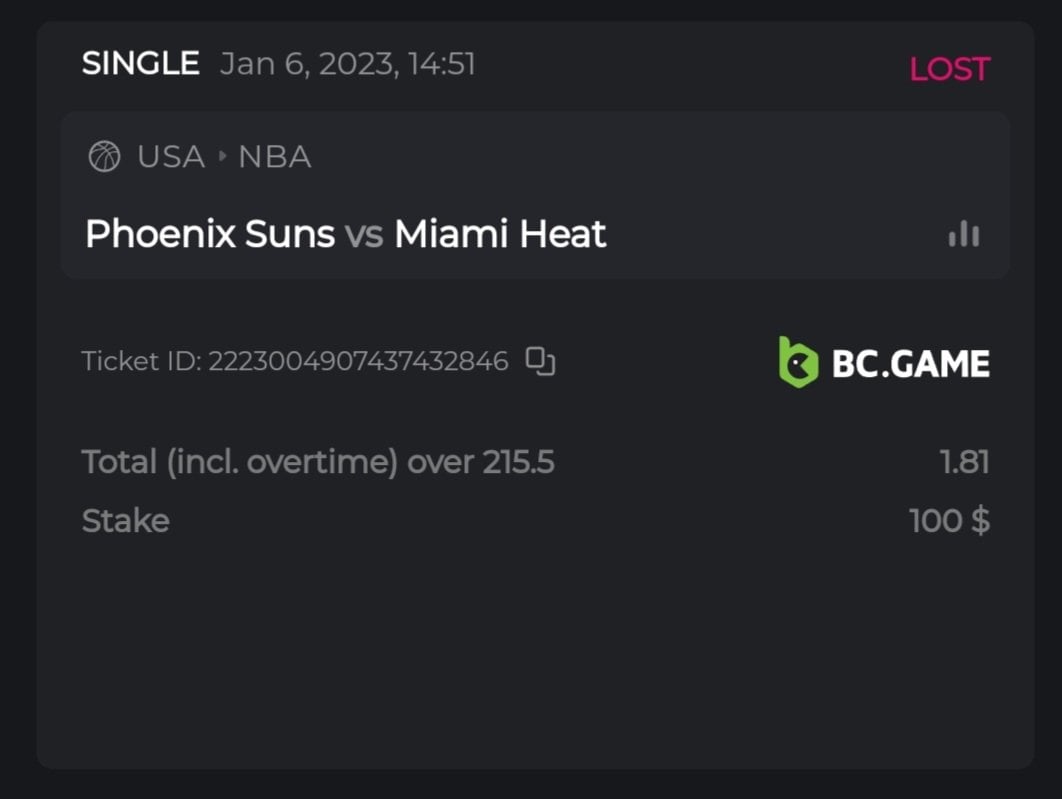1062x799 pixels.
Task: Click the LOST status label
Action: [x=949, y=69]
